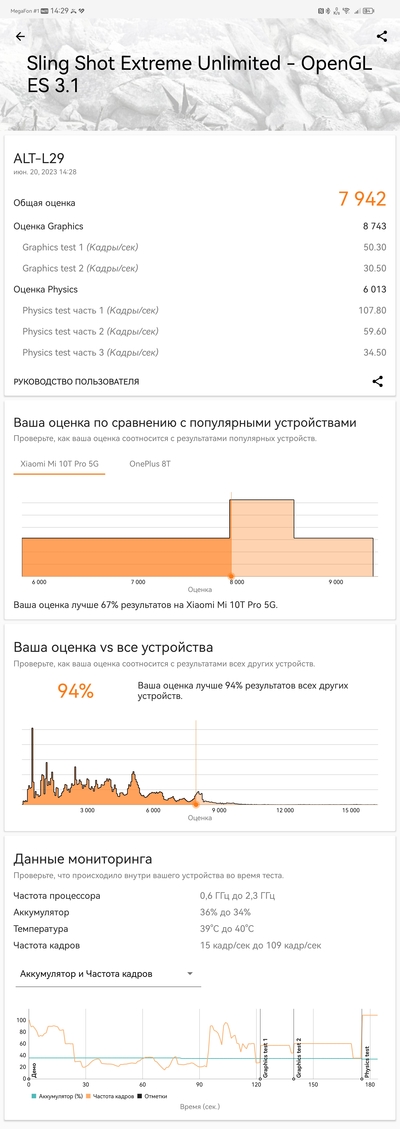The width and height of the screenshot is (400, 1129).
Task: Tap the overall score 7 942
Action: click(x=363, y=199)
